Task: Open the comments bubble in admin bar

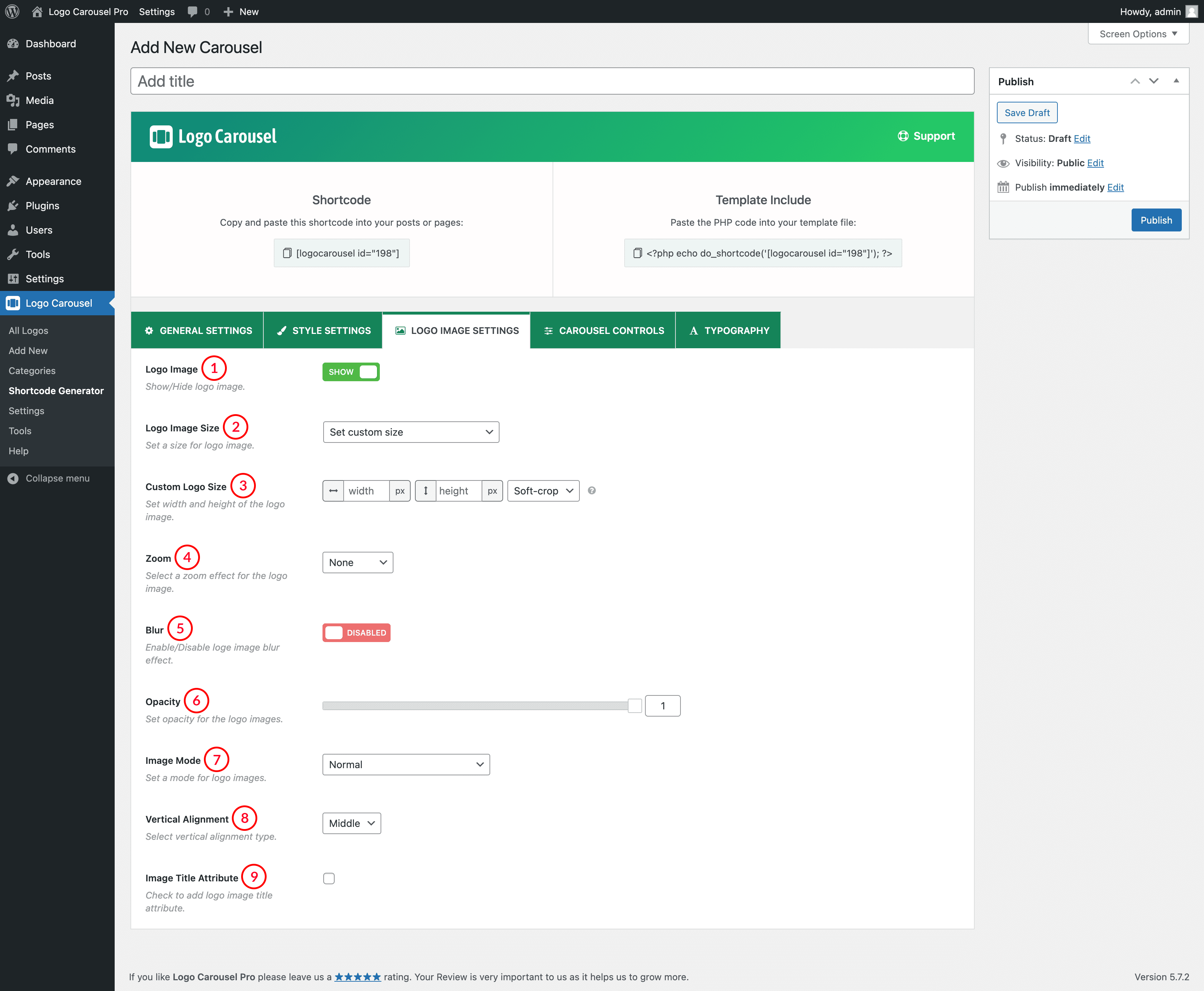Action: tap(192, 11)
